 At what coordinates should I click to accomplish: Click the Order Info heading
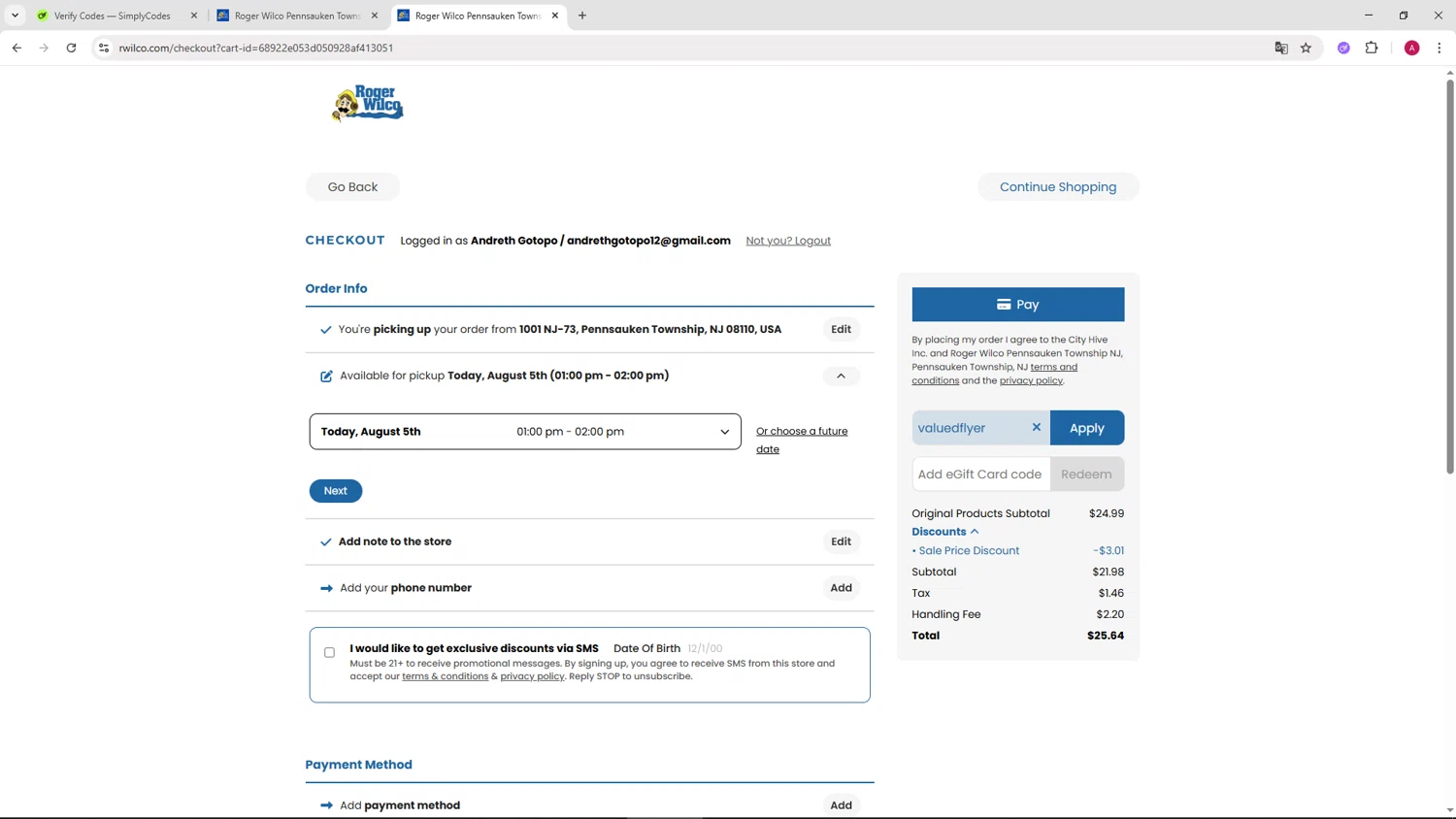click(336, 288)
